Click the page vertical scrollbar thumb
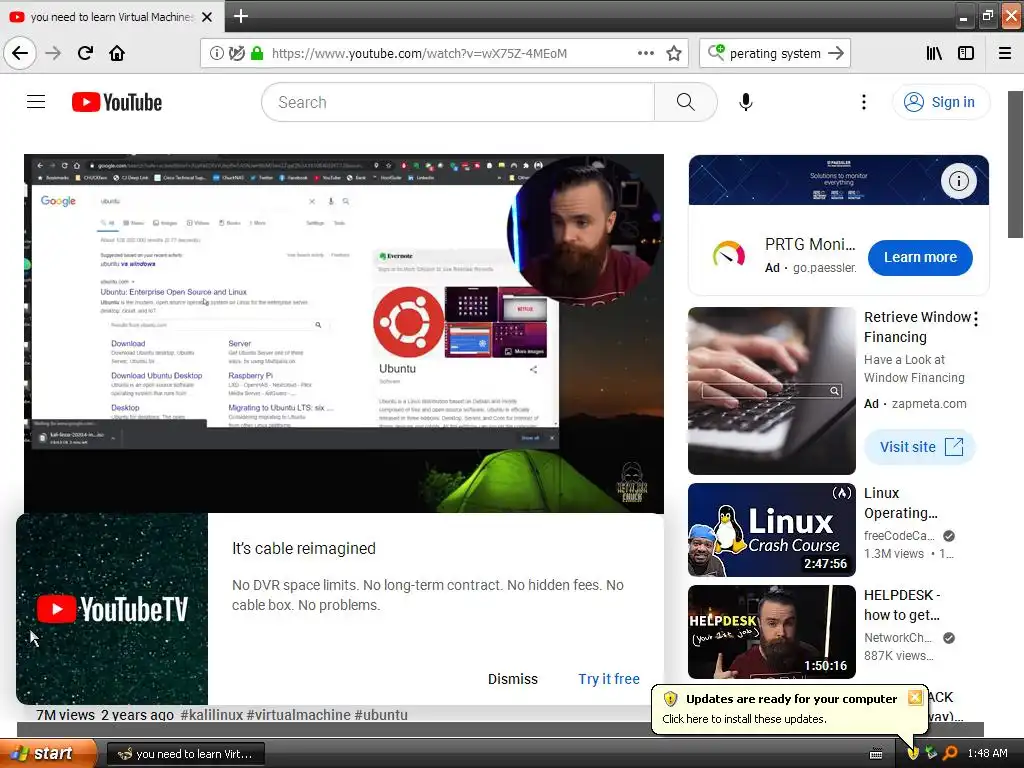The height and width of the screenshot is (768, 1024). pyautogui.click(x=1015, y=165)
